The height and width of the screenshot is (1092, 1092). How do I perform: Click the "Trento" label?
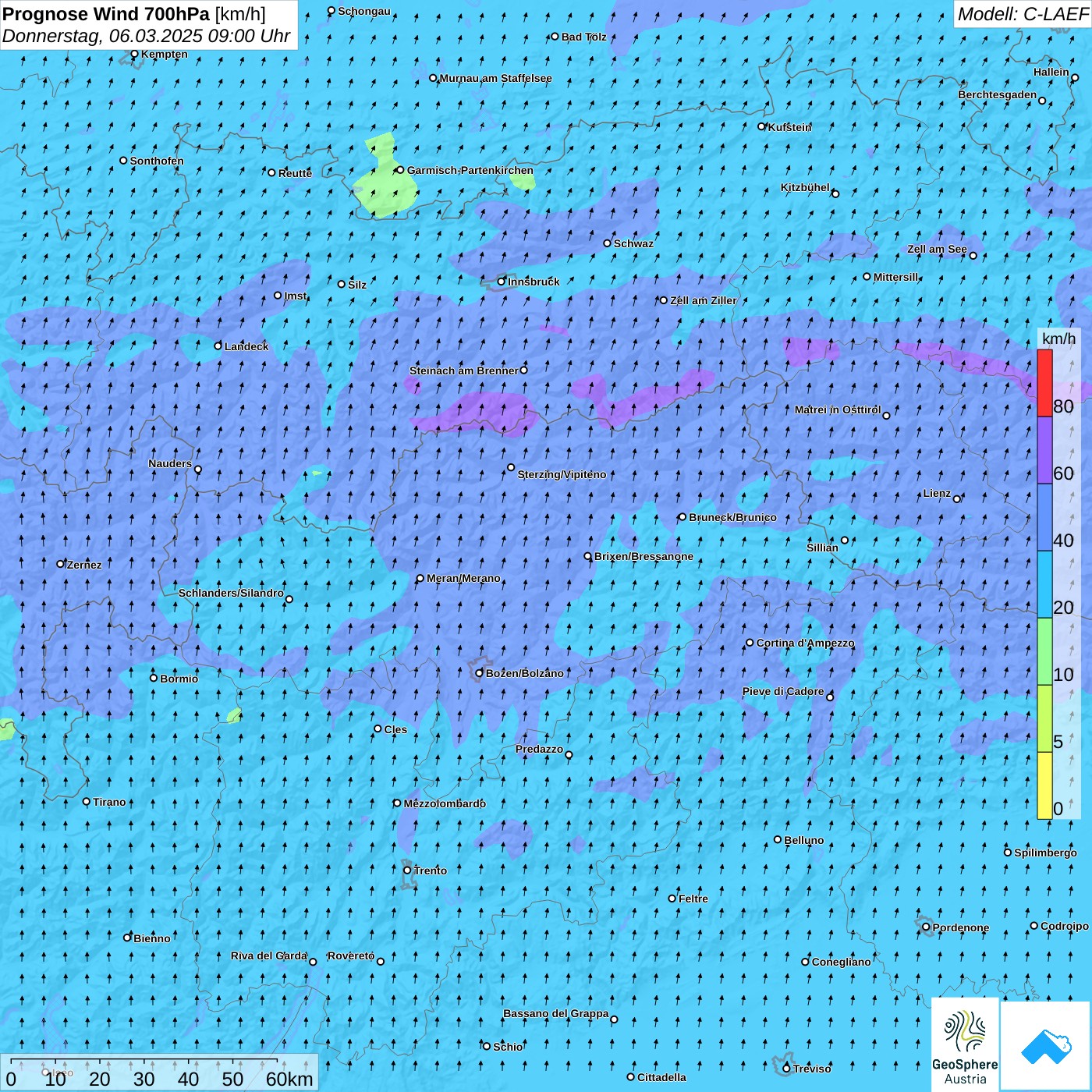[x=431, y=870]
